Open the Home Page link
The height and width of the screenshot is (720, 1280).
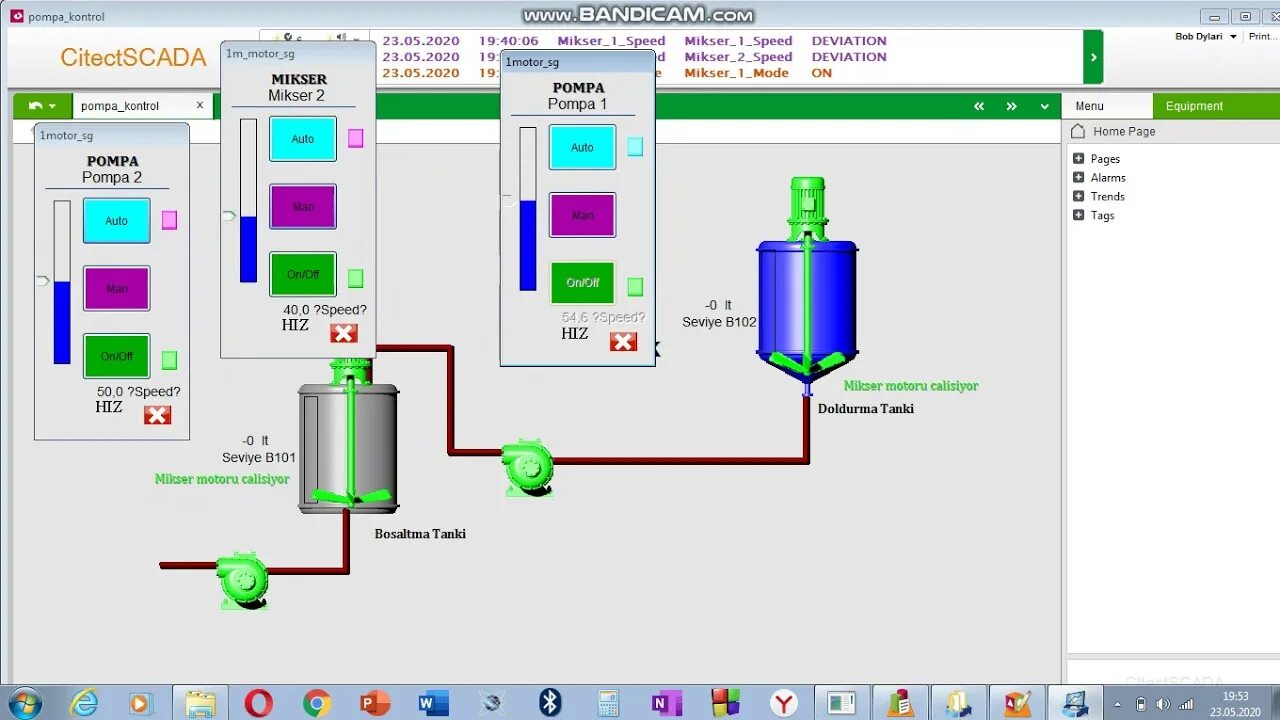1124,131
